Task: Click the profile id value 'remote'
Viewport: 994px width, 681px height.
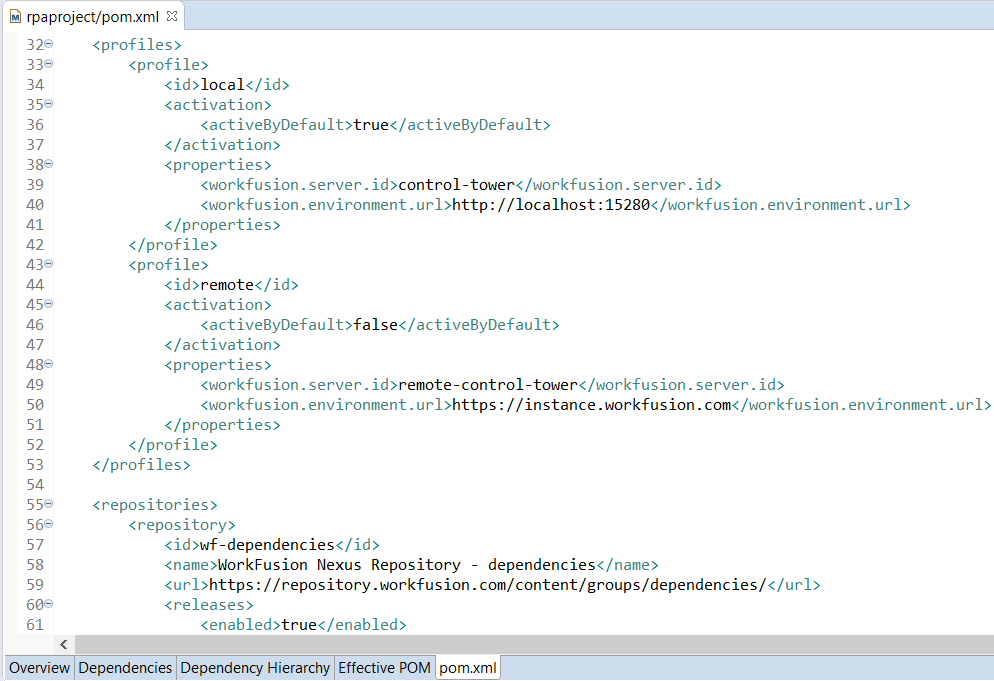Action: click(227, 285)
